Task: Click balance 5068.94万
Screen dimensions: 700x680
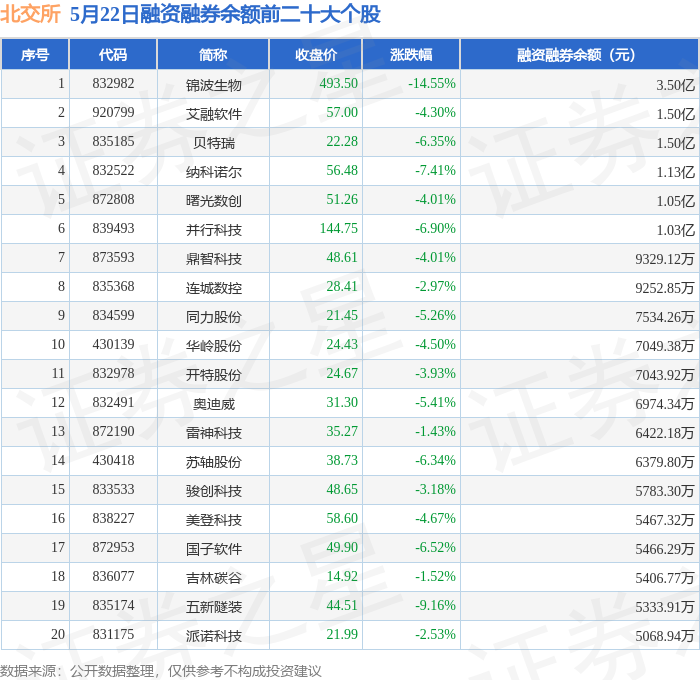Action: pyautogui.click(x=665, y=637)
